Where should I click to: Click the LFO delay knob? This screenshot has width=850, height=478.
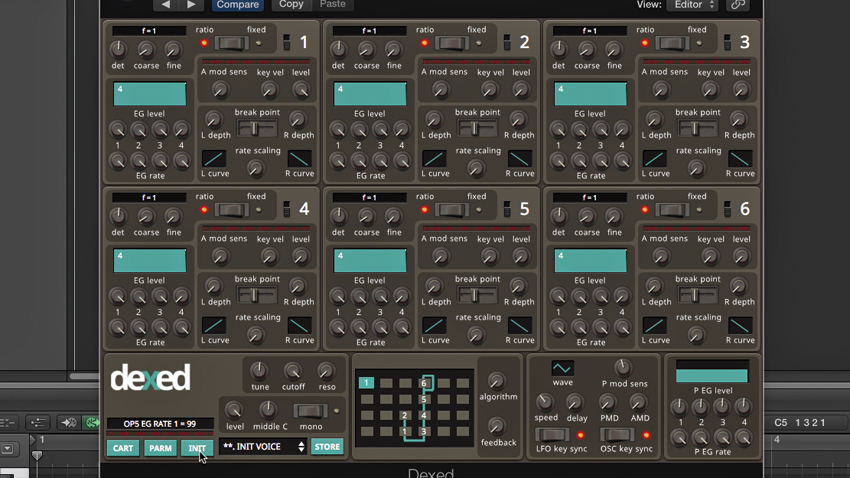(575, 403)
